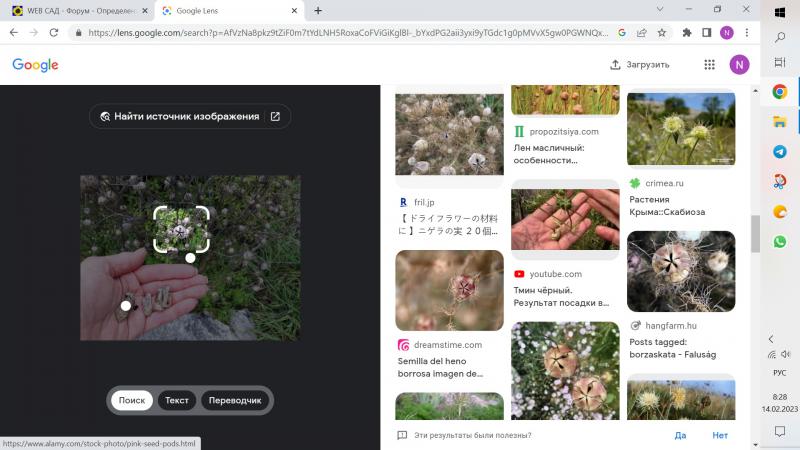This screenshot has width=800, height=450.
Task: Switch to Переводчик mode
Action: tap(235, 400)
